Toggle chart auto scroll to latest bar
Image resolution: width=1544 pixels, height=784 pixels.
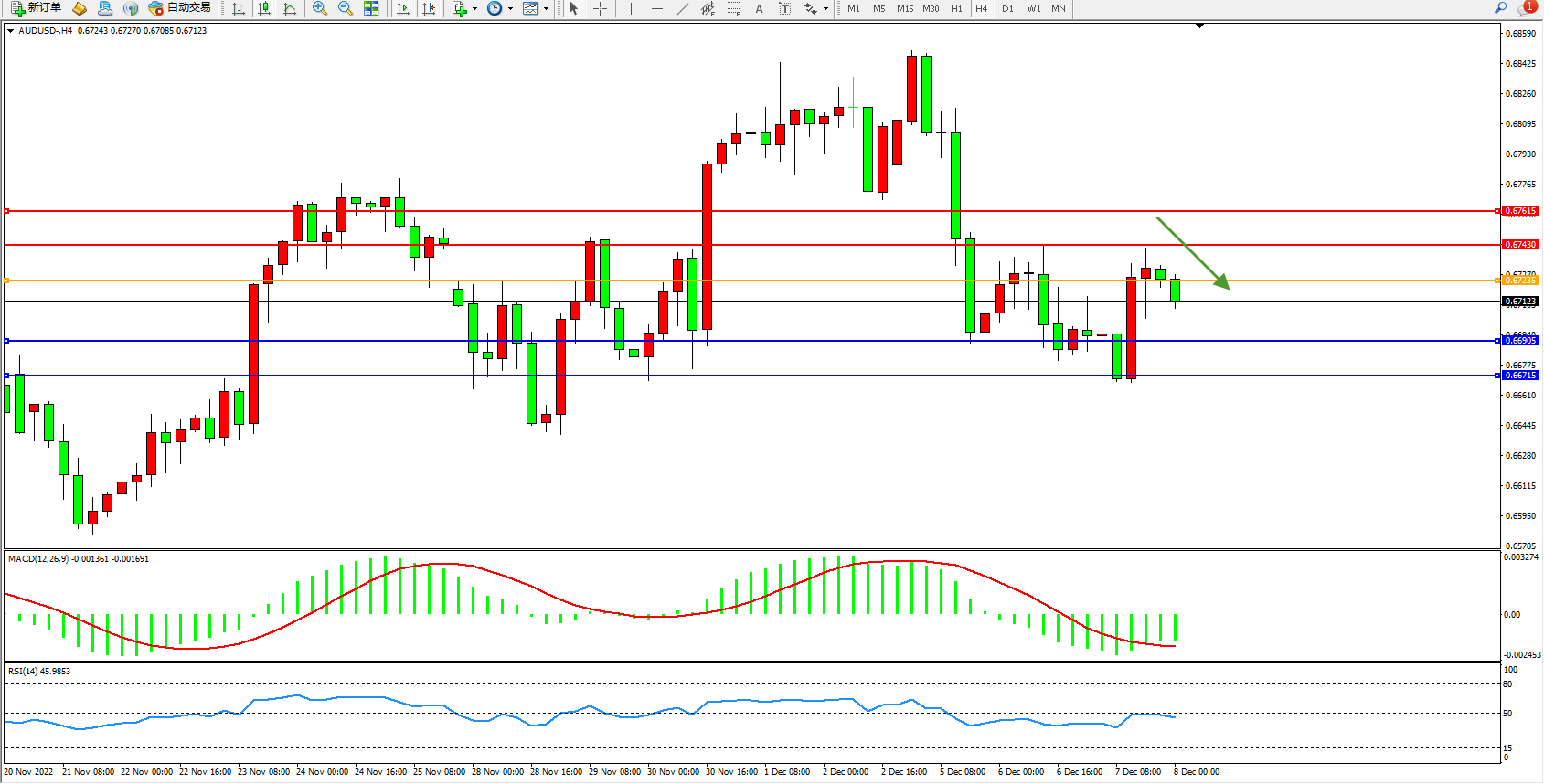403,8
